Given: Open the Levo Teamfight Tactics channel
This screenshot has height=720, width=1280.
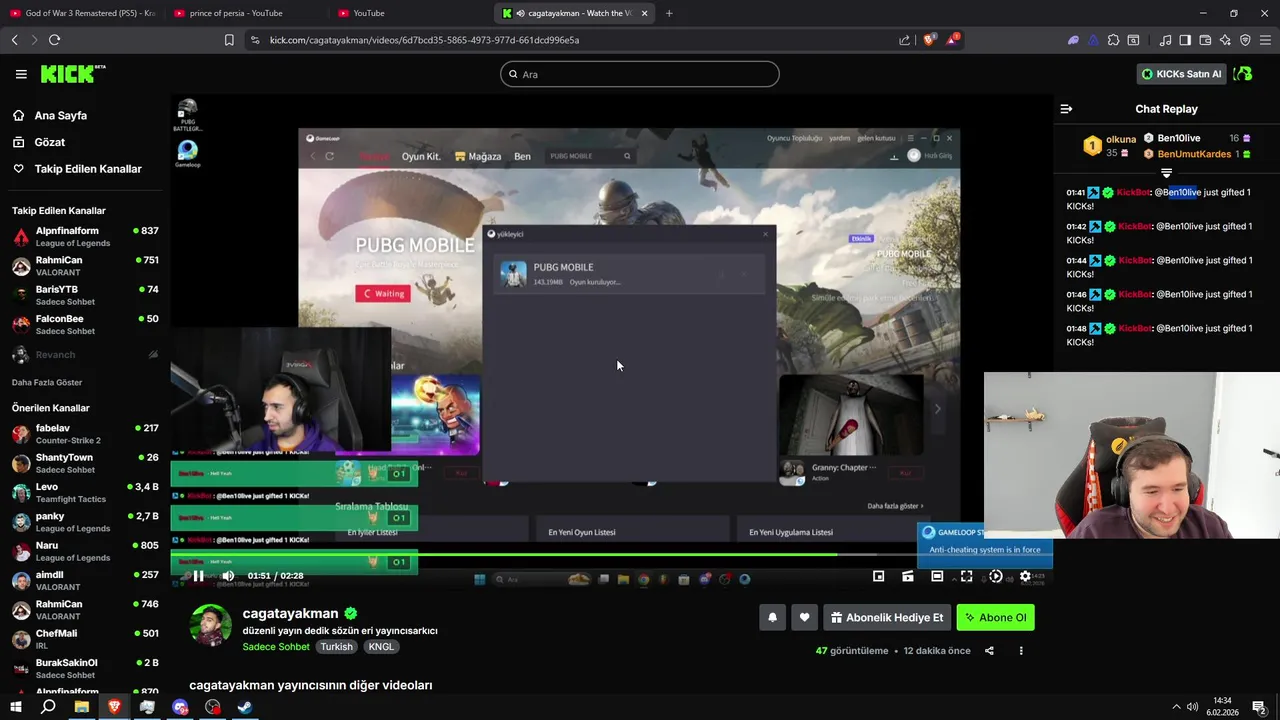Looking at the screenshot, I should (85, 493).
